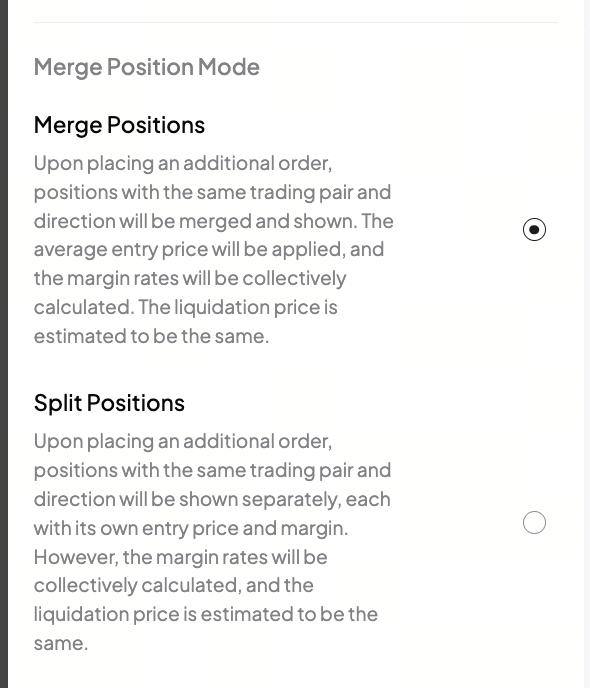Tap the Merge Positions option title
This screenshot has height=688, width=590.
tap(119, 125)
